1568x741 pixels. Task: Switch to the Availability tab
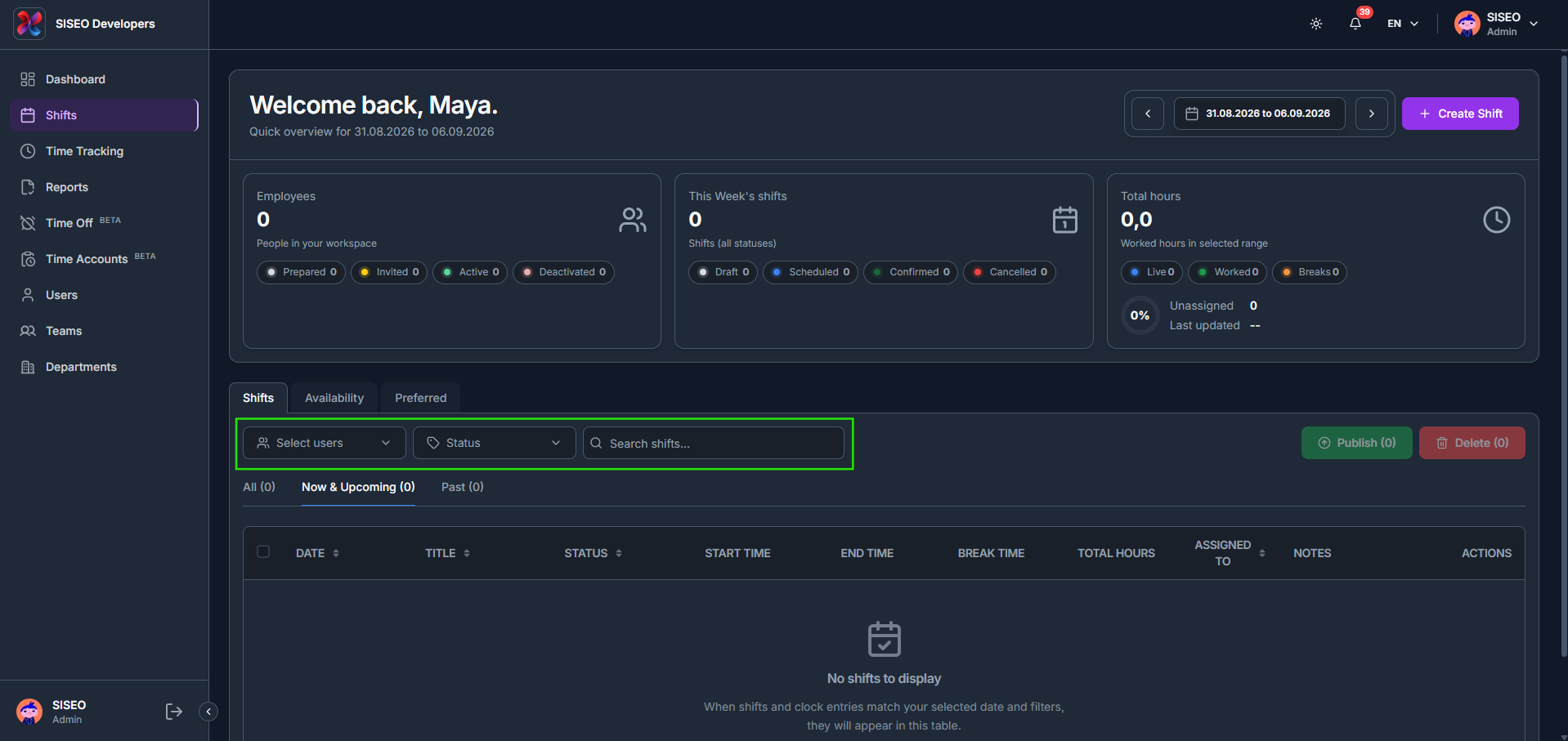pos(334,398)
